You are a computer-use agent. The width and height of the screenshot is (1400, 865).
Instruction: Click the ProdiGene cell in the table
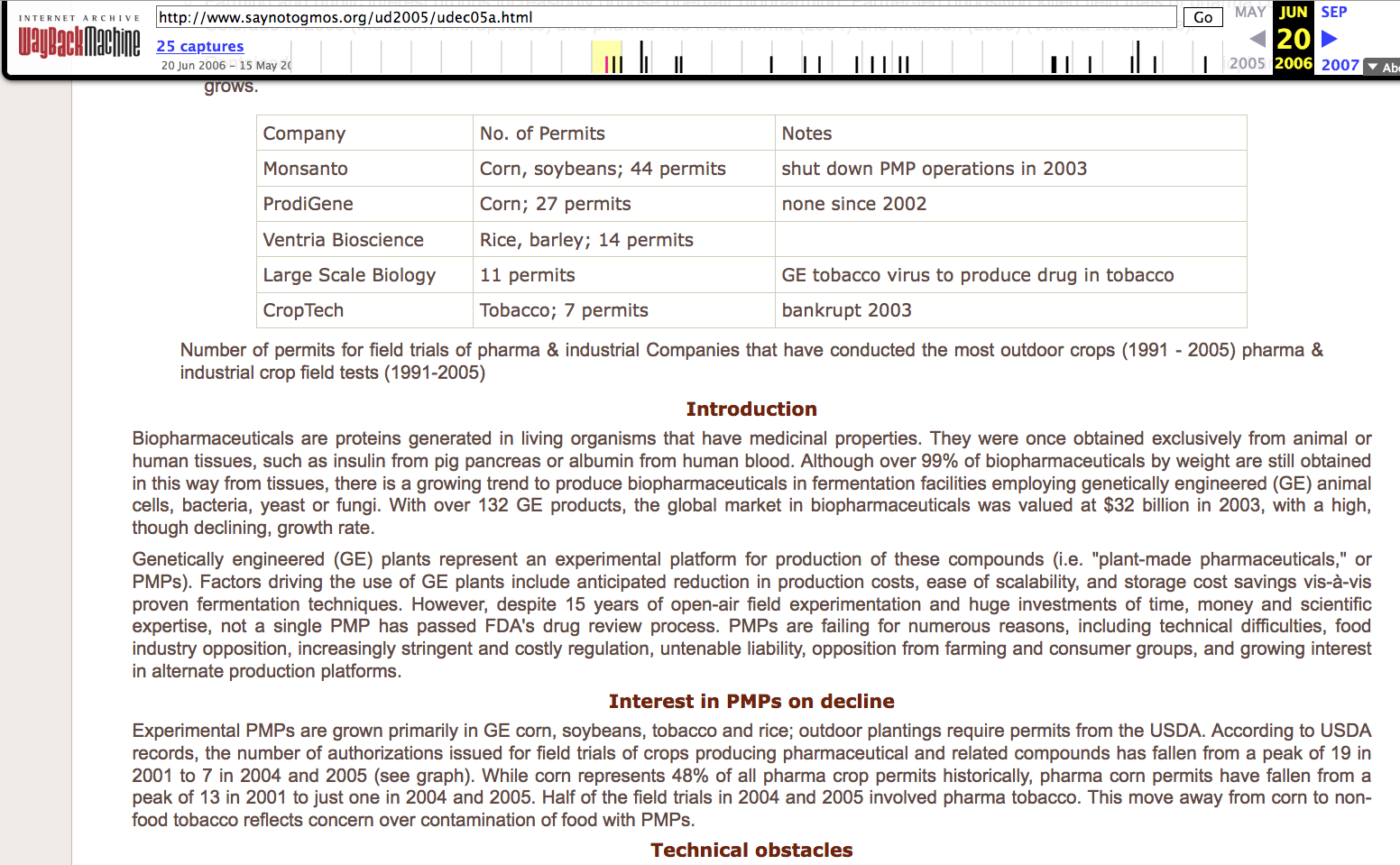pyautogui.click(x=364, y=204)
